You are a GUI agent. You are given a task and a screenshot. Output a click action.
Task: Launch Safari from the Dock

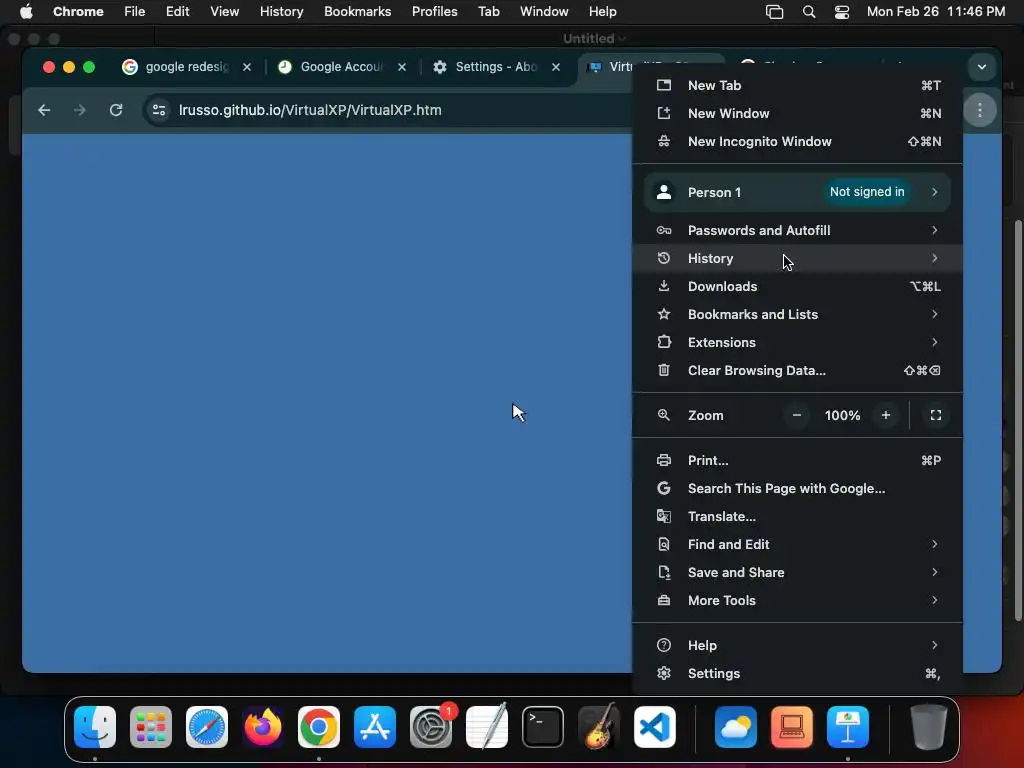click(207, 727)
